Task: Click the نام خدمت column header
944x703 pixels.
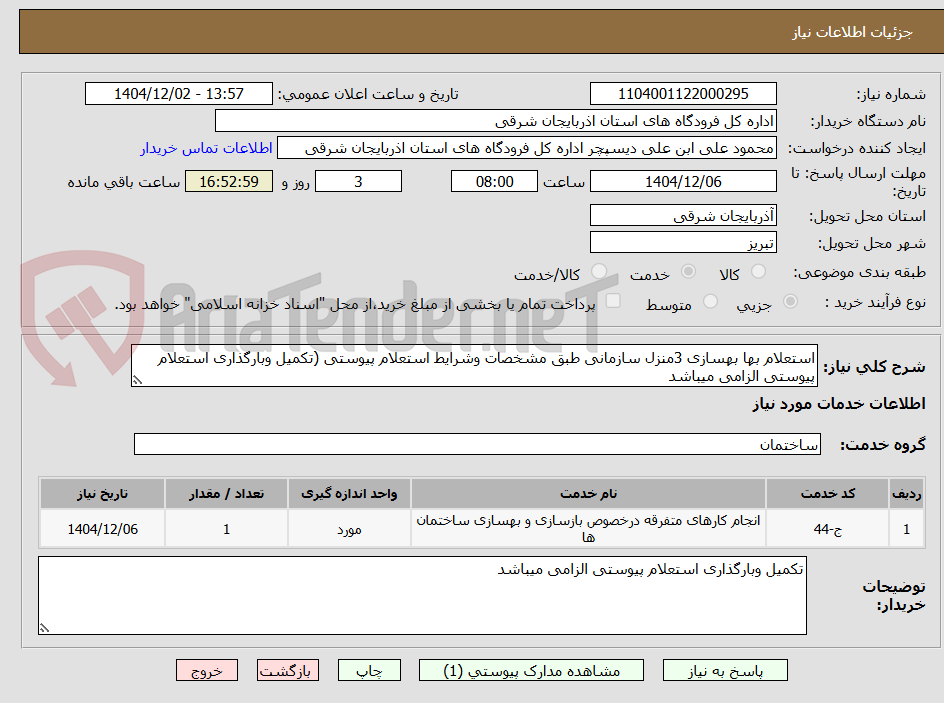Action: point(588,494)
